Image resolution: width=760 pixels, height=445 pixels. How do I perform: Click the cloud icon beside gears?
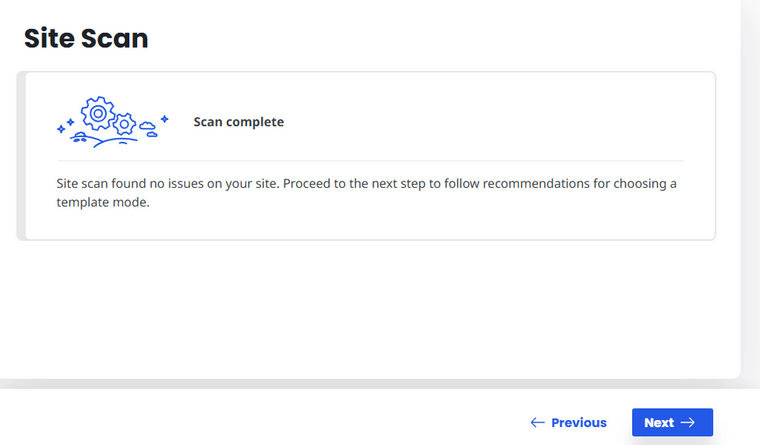click(x=148, y=129)
